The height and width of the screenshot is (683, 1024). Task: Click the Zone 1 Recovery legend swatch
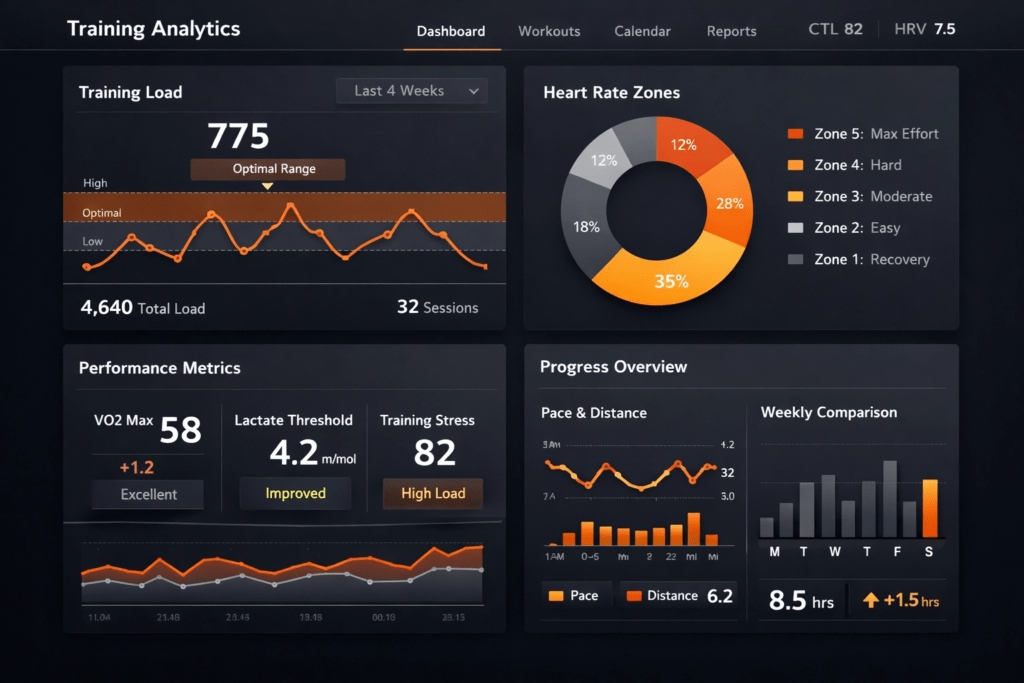(x=795, y=259)
